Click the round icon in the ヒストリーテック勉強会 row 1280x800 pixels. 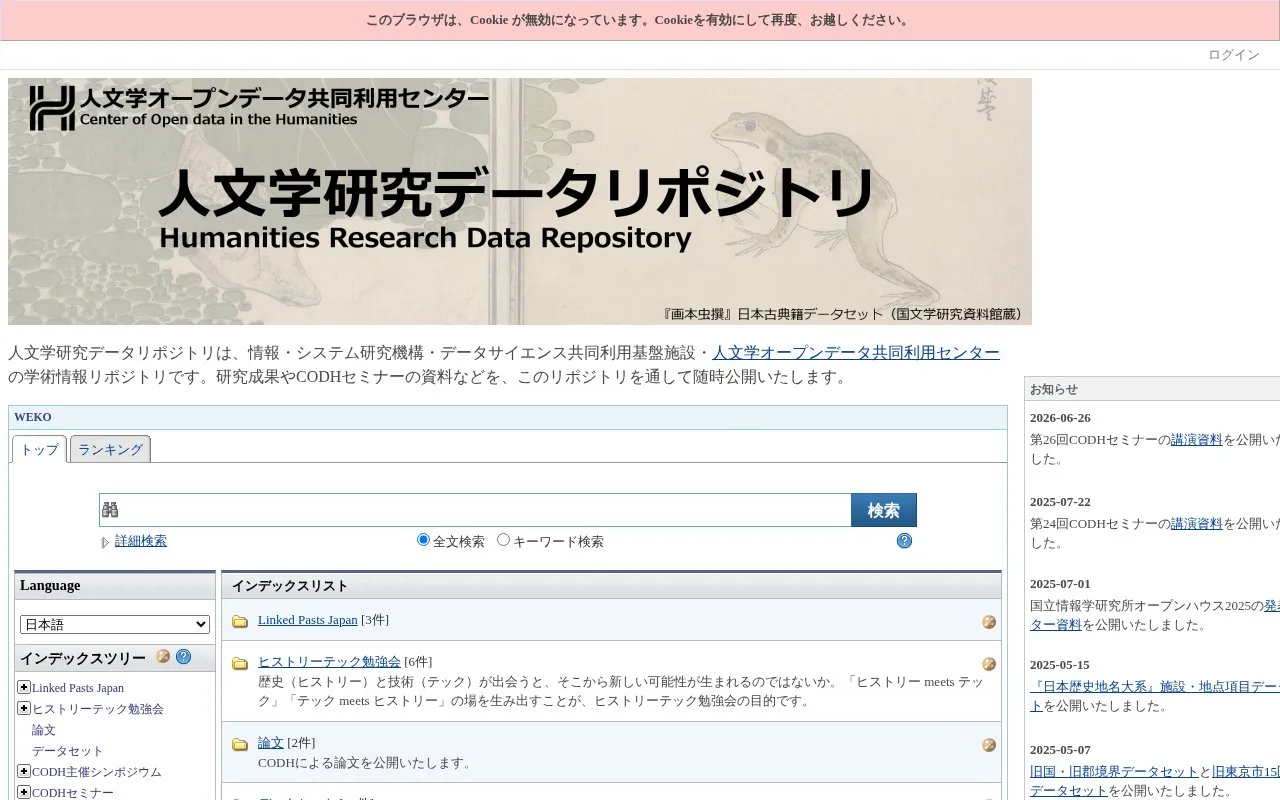989,664
